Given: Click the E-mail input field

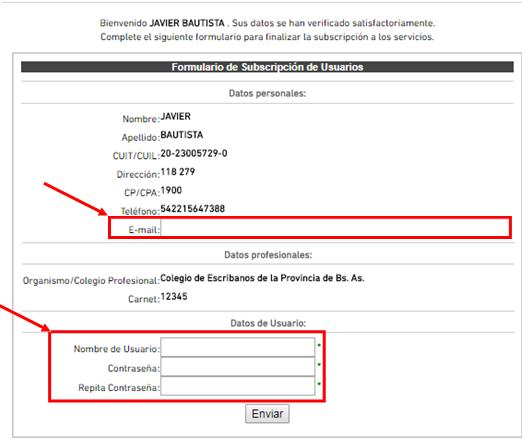Looking at the screenshot, I should point(335,228).
